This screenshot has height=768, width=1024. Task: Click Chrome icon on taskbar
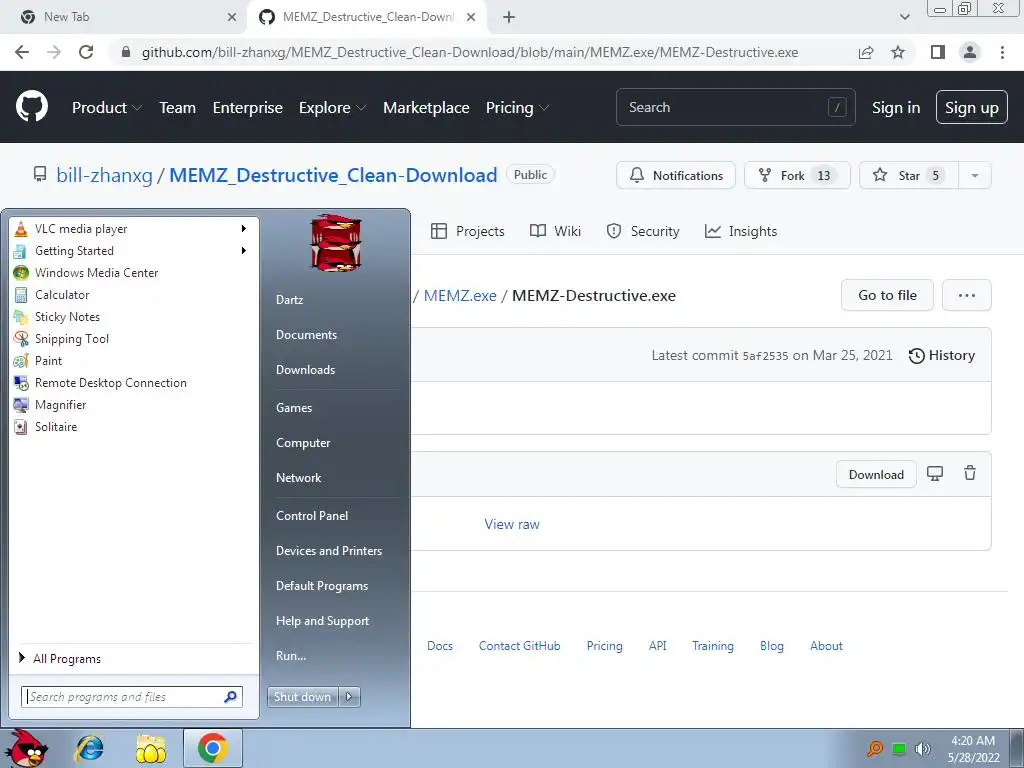pos(213,748)
